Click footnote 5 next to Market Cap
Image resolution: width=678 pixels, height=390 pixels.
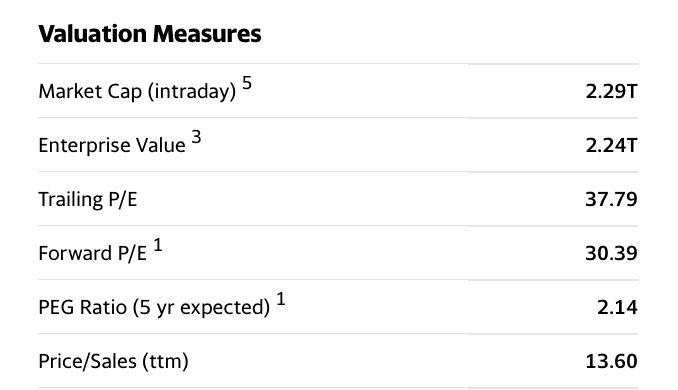coord(247,83)
